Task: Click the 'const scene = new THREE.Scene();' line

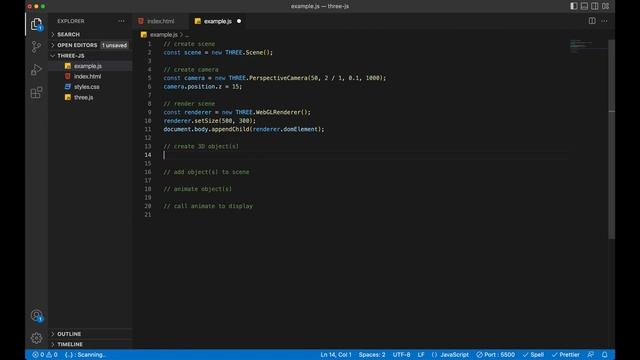Action: coord(218,52)
